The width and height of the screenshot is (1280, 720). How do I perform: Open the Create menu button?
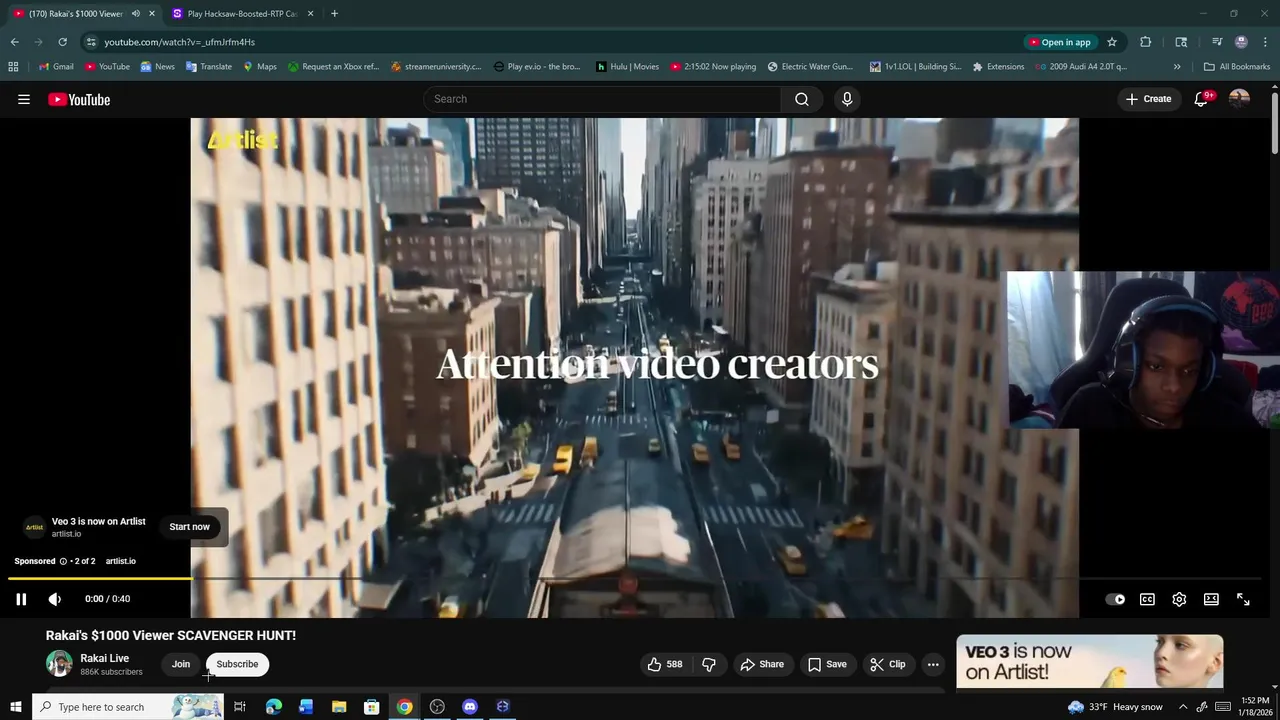pyautogui.click(x=1148, y=99)
